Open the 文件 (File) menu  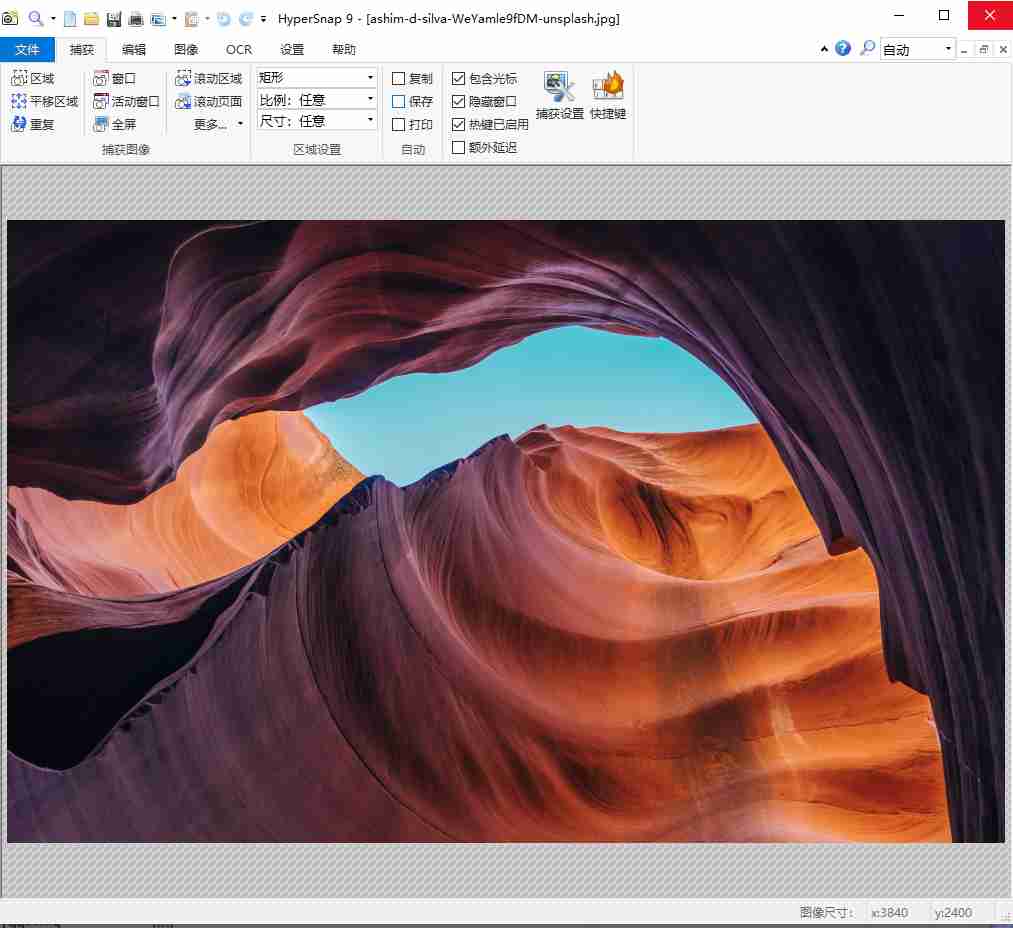click(x=27, y=49)
